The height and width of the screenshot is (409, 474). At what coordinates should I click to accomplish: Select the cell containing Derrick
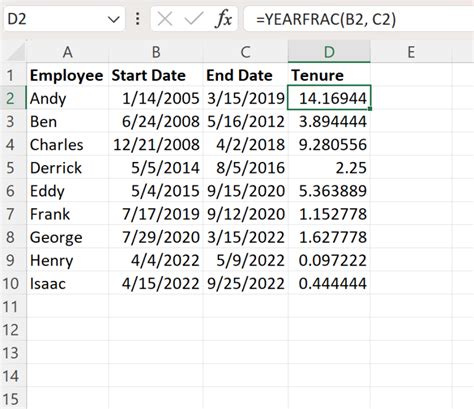point(68,167)
